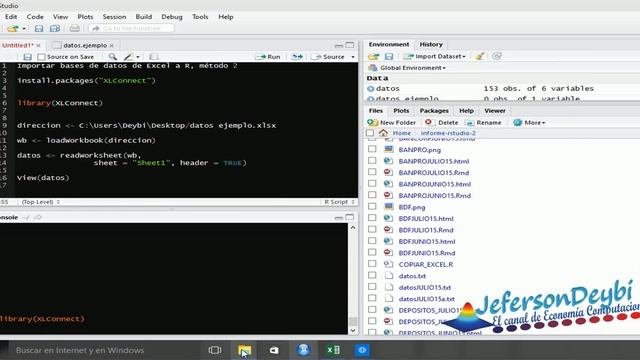Open the datosJULIO15.txt file
The image size is (640, 360).
tap(425, 287)
